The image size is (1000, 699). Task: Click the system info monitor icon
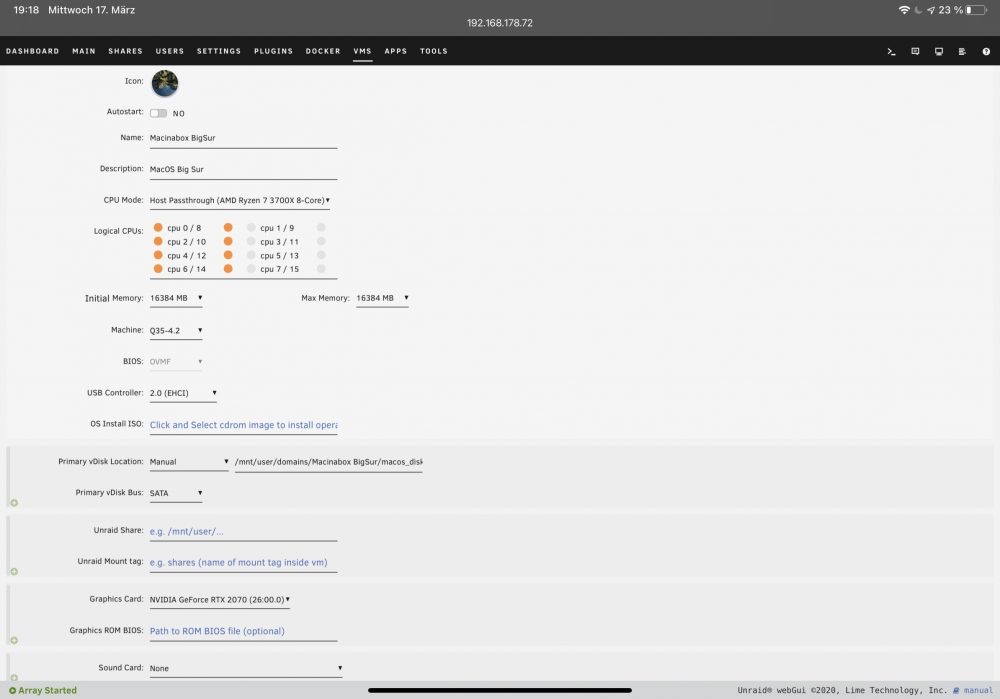[x=939, y=52]
